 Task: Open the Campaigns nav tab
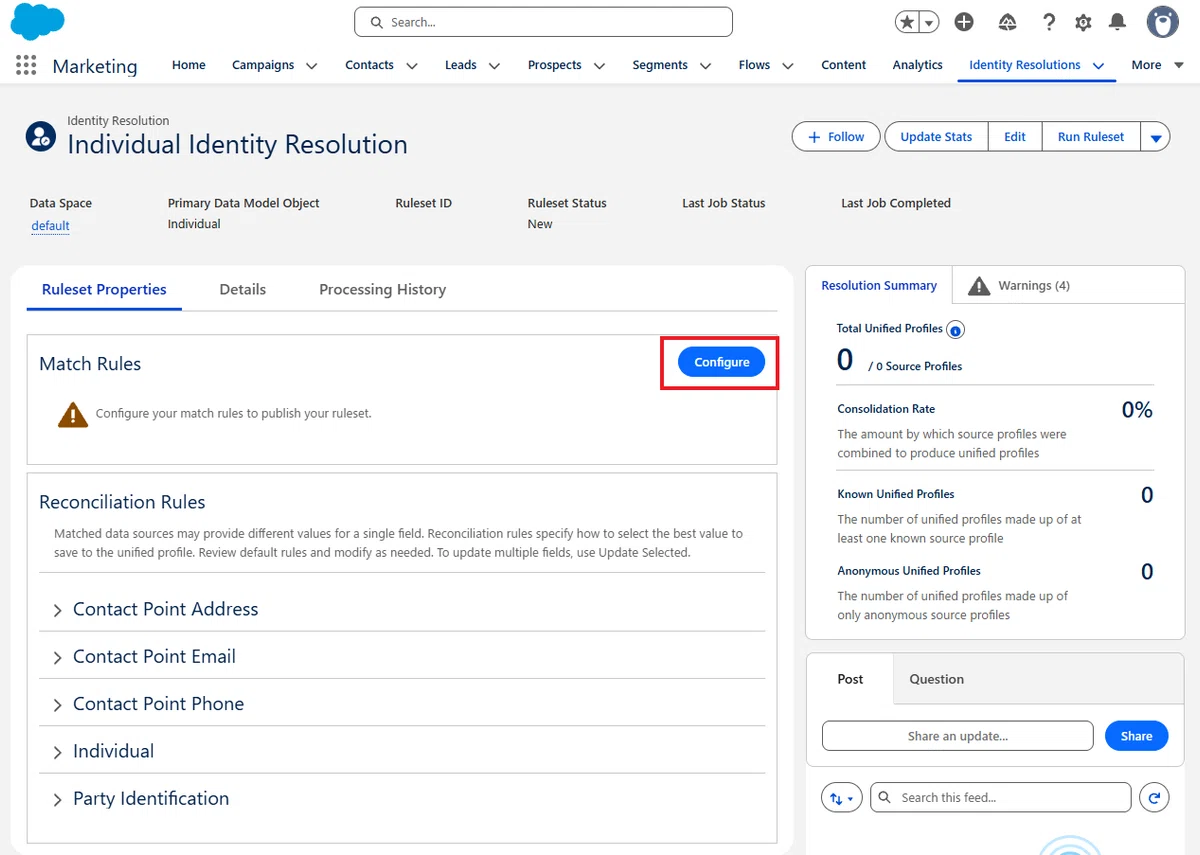click(x=263, y=65)
